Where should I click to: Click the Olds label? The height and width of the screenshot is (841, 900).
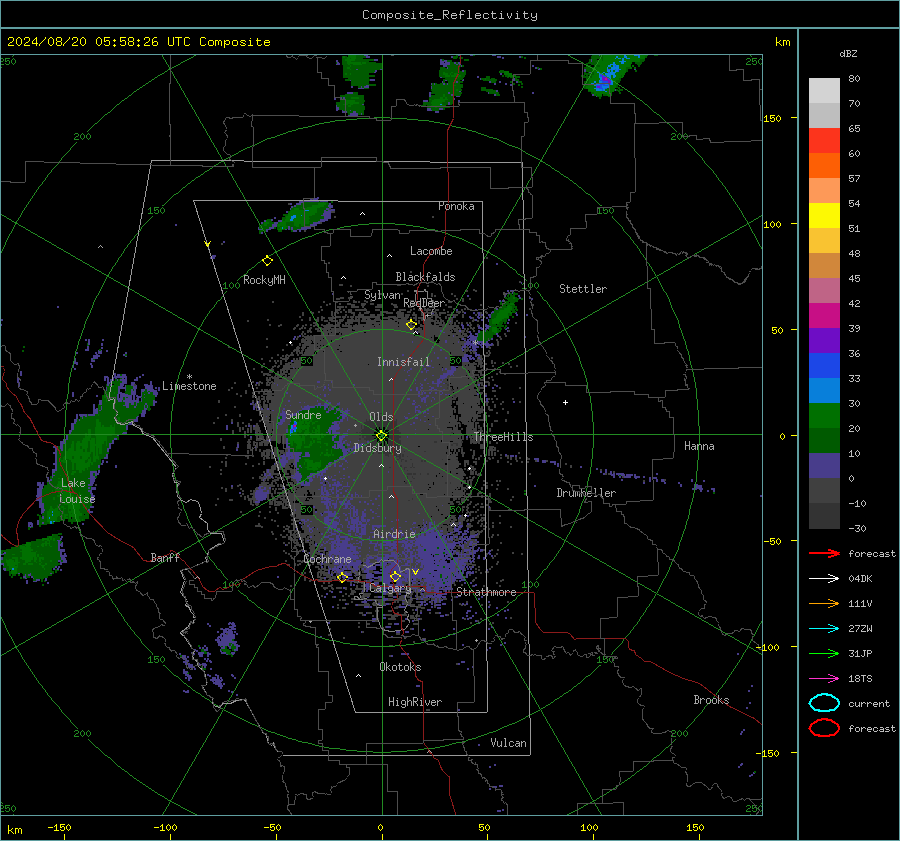[381, 417]
